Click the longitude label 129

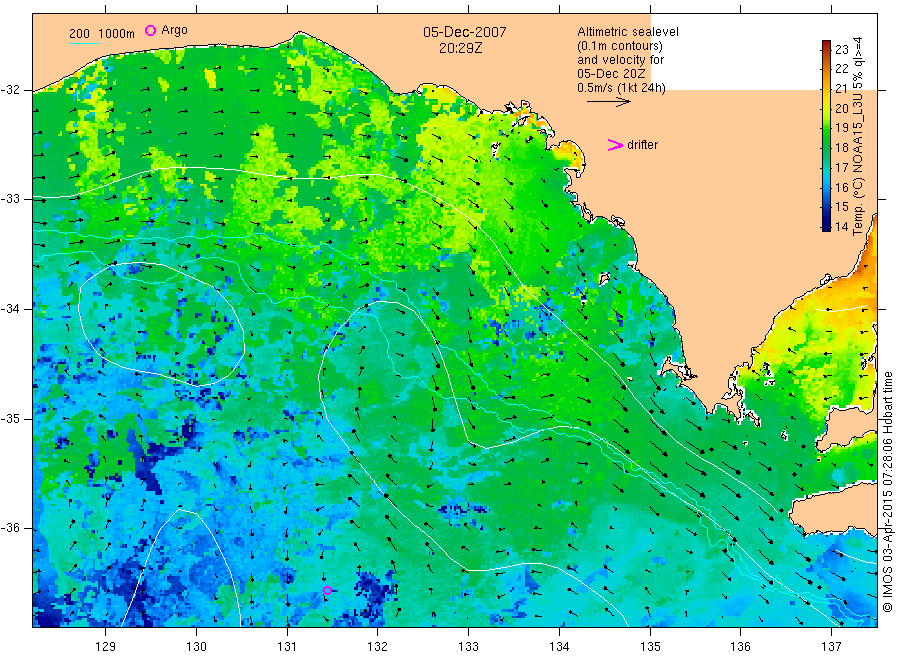click(106, 647)
